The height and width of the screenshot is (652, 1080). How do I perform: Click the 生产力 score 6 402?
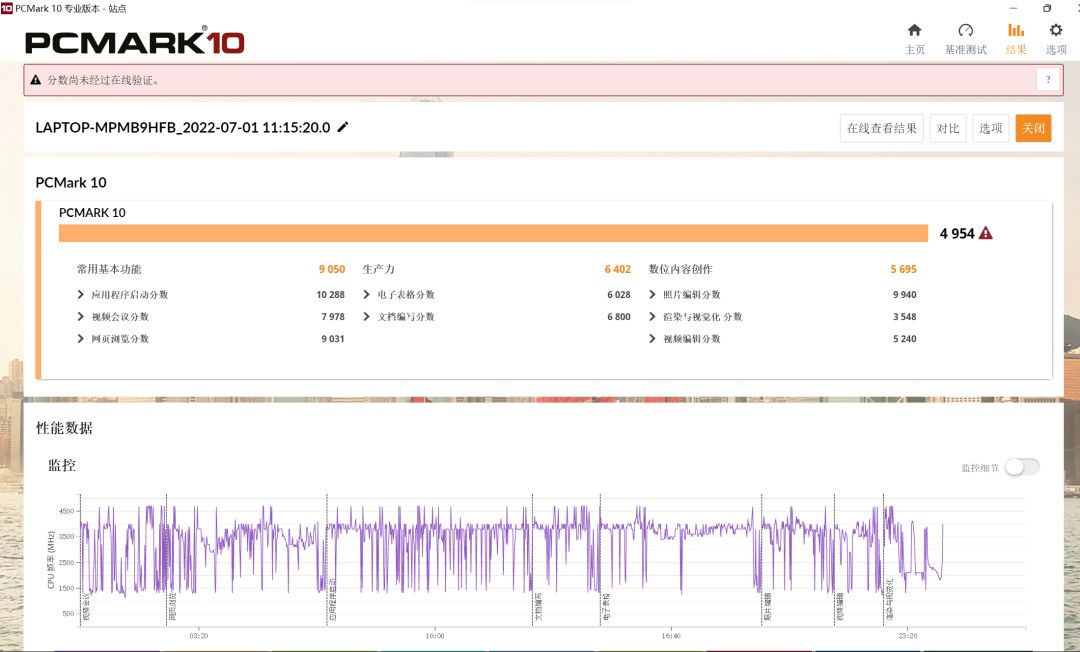click(x=617, y=269)
